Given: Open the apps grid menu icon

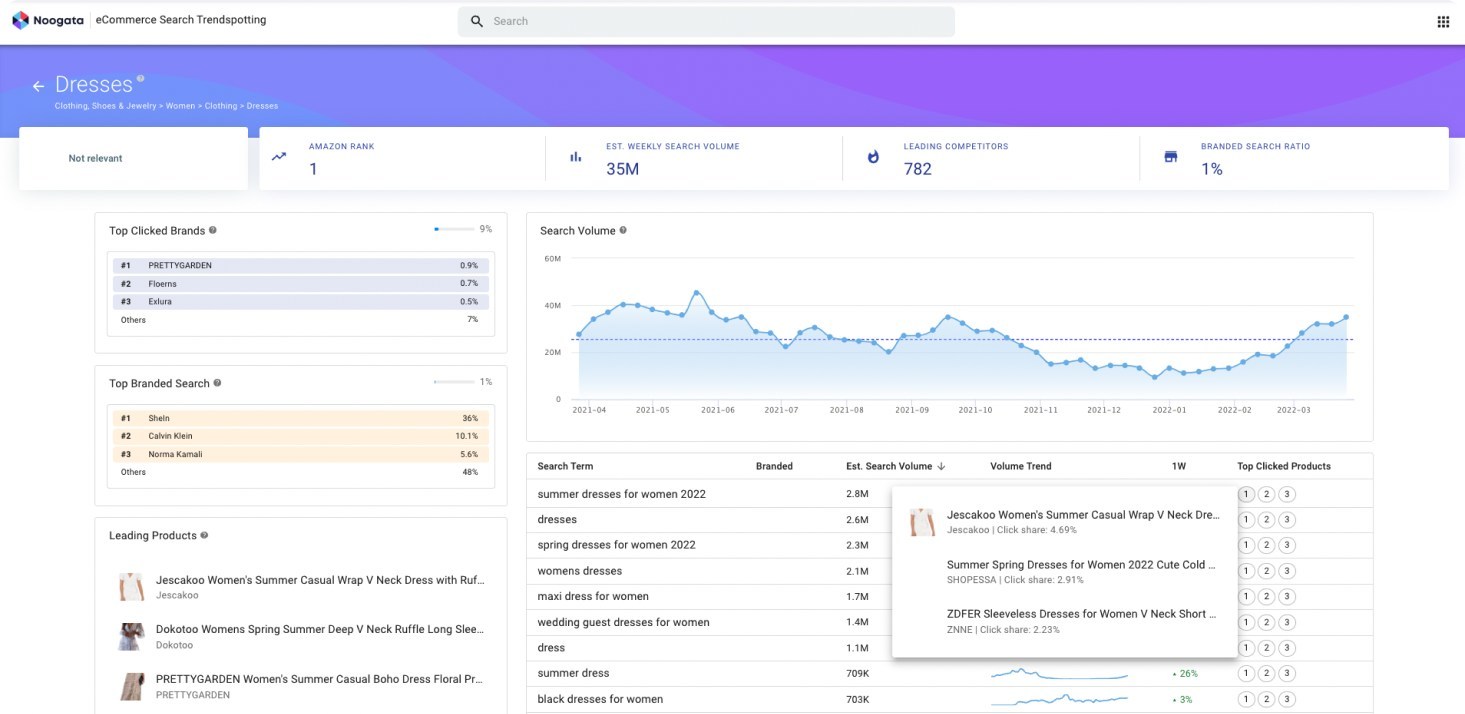Looking at the screenshot, I should [x=1443, y=22].
